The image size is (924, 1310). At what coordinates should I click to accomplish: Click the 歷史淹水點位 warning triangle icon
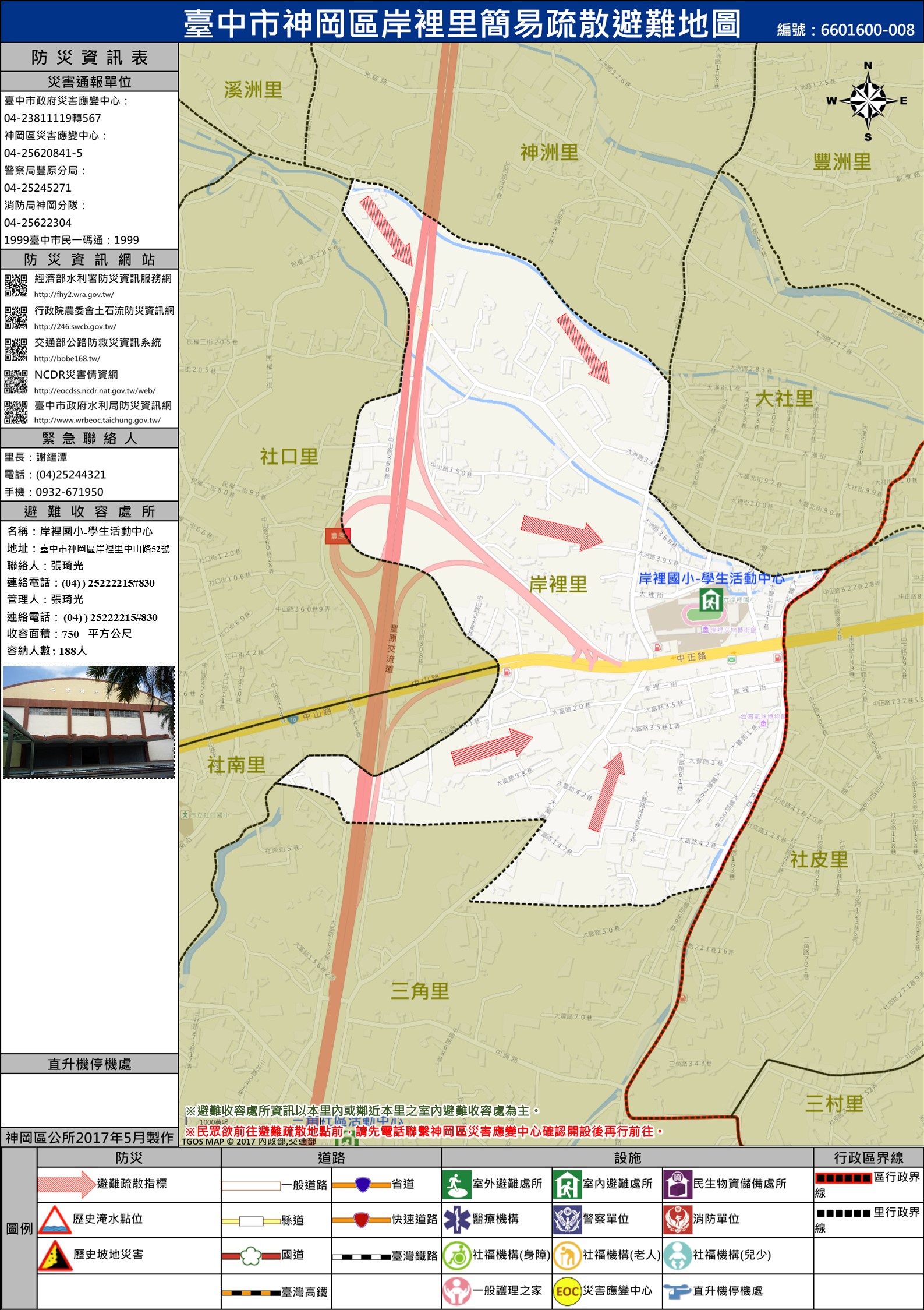tap(55, 1220)
